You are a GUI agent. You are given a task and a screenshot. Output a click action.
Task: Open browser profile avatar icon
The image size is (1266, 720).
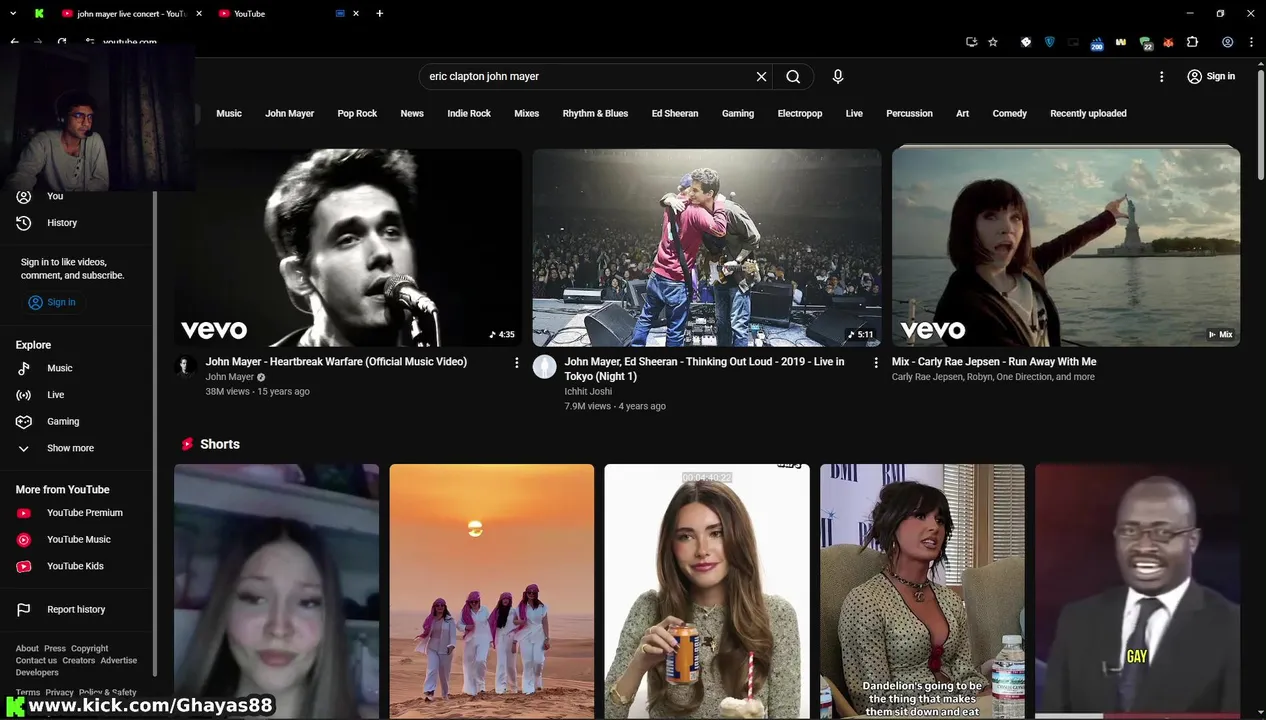1227,42
